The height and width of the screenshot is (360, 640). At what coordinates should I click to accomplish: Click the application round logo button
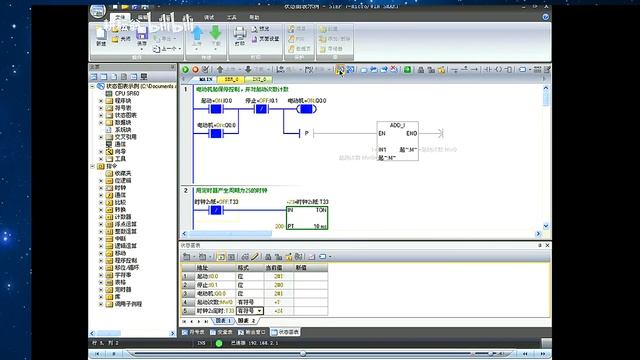tap(98, 11)
